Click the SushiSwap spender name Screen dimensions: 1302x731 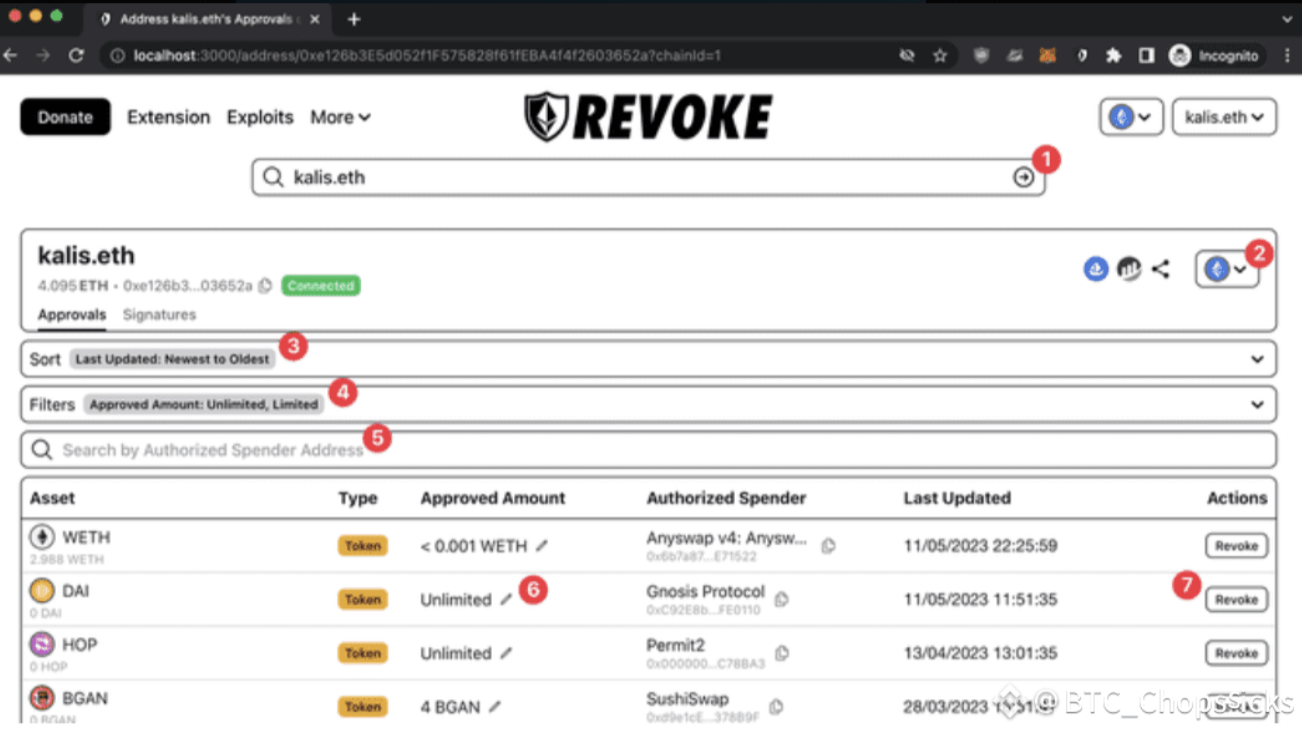(687, 698)
